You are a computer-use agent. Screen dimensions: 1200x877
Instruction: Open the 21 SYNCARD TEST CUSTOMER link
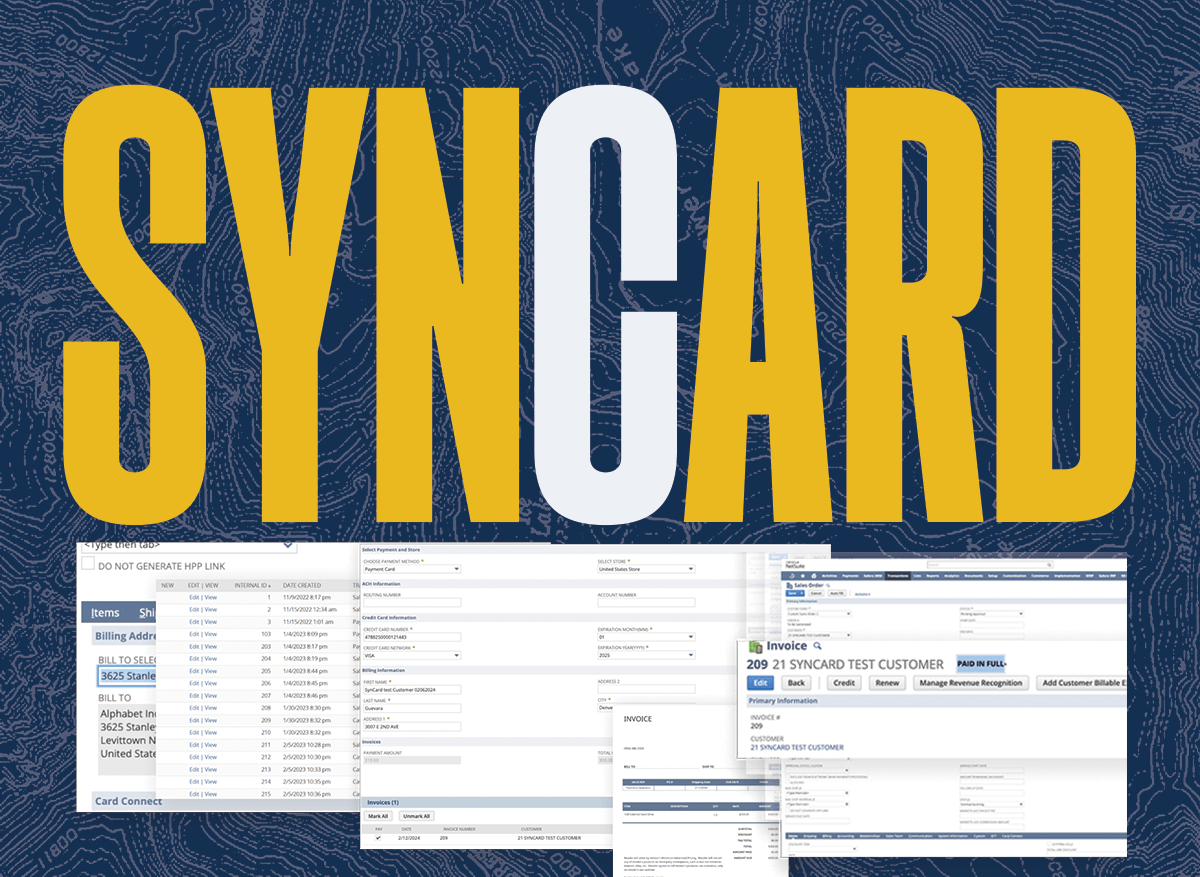coord(796,747)
